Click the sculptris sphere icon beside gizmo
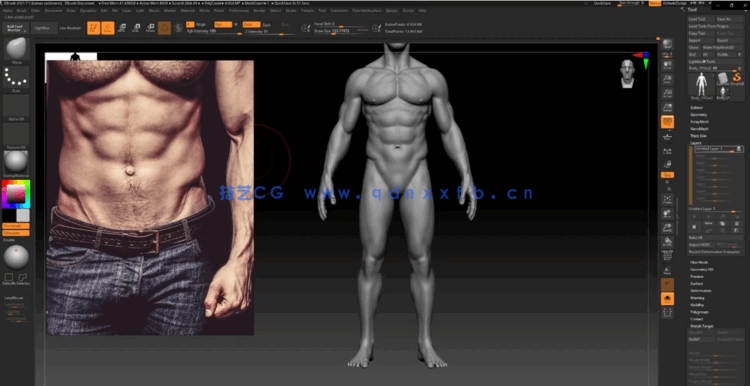The width and height of the screenshot is (750, 386). point(178,28)
